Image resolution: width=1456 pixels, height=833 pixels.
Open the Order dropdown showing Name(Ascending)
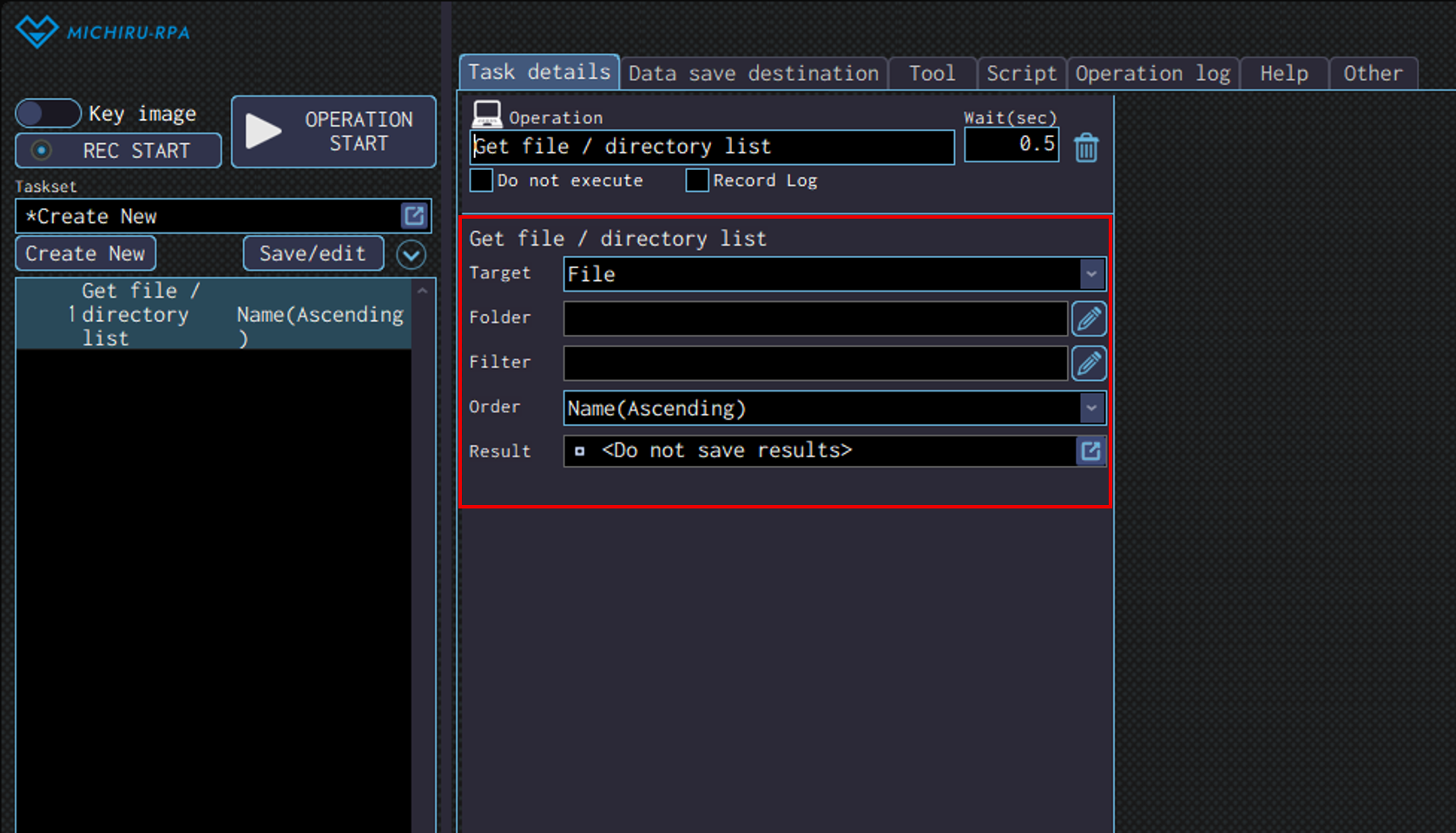point(1091,408)
